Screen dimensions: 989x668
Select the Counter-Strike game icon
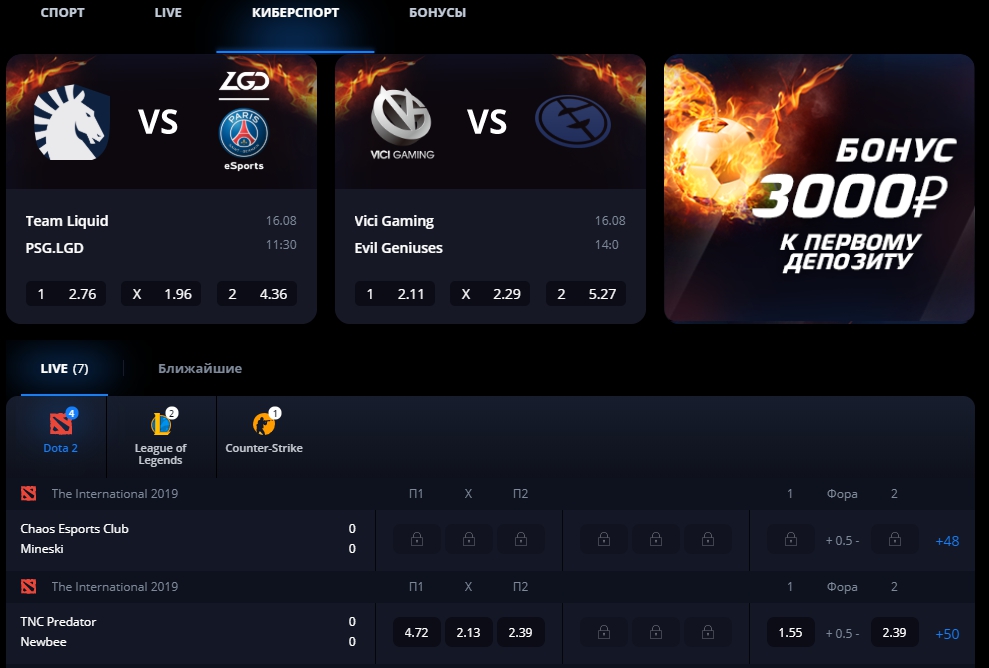[264, 423]
